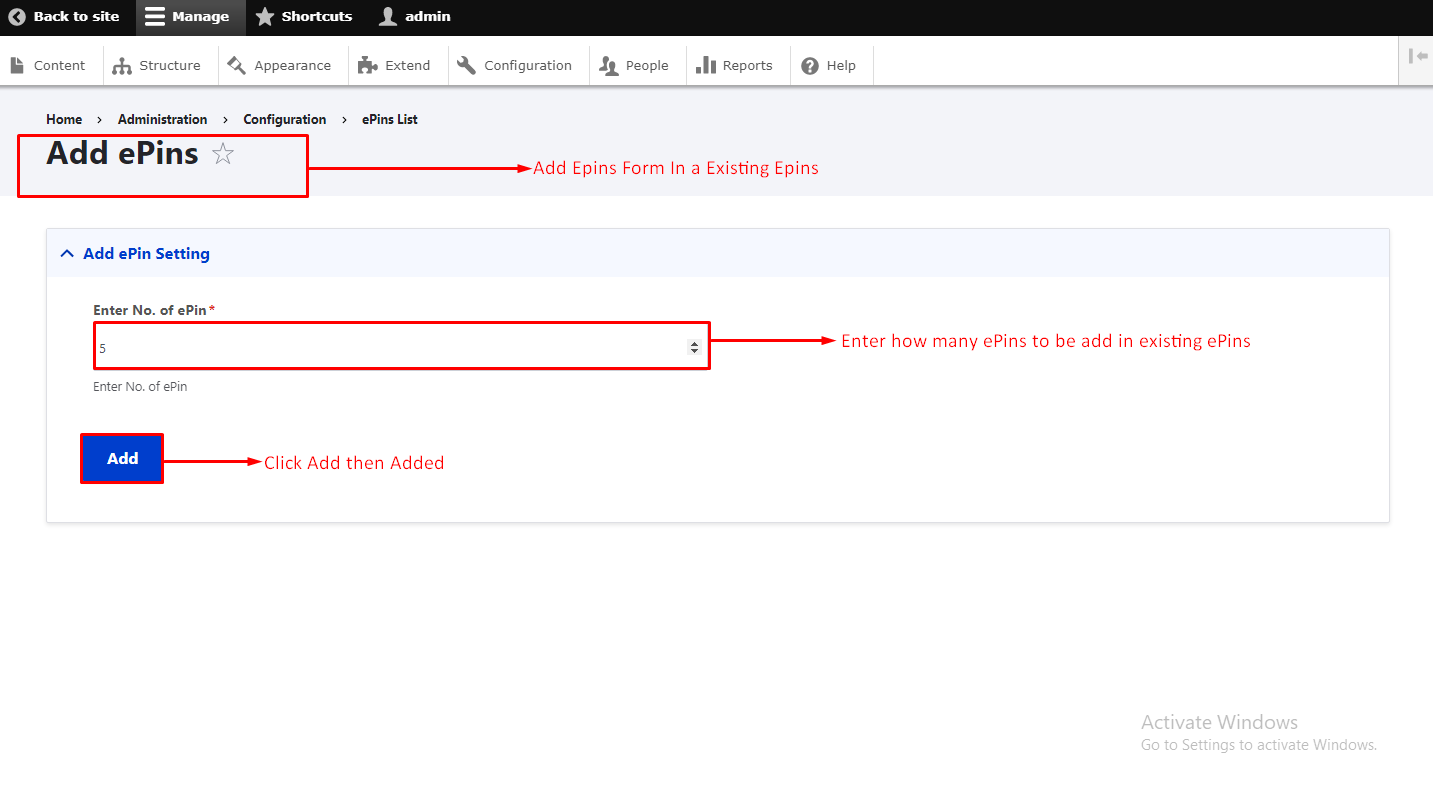Follow the ePins List breadcrumb link
This screenshot has width=1433, height=793.
[390, 119]
